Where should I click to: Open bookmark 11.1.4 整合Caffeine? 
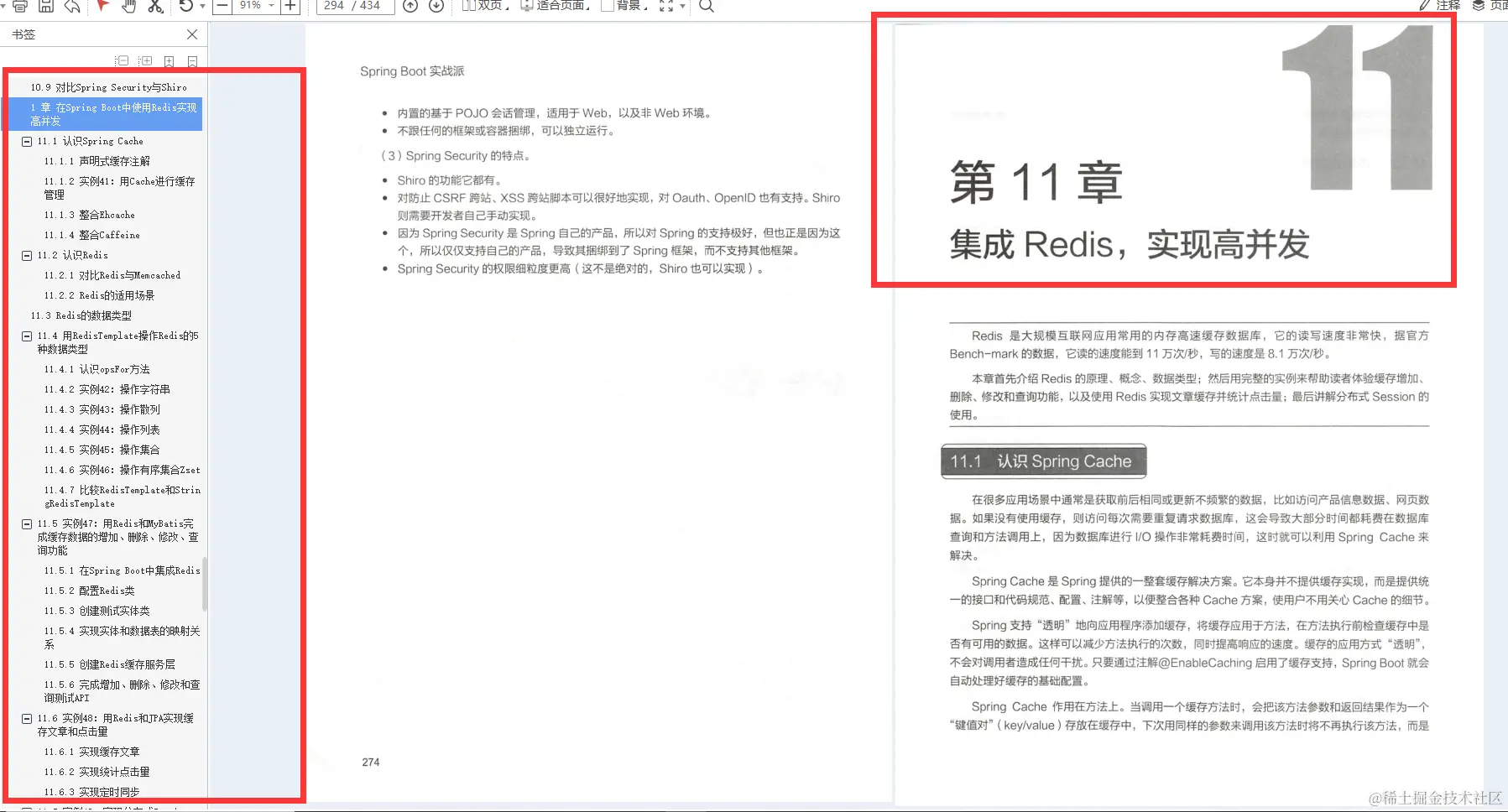(92, 235)
